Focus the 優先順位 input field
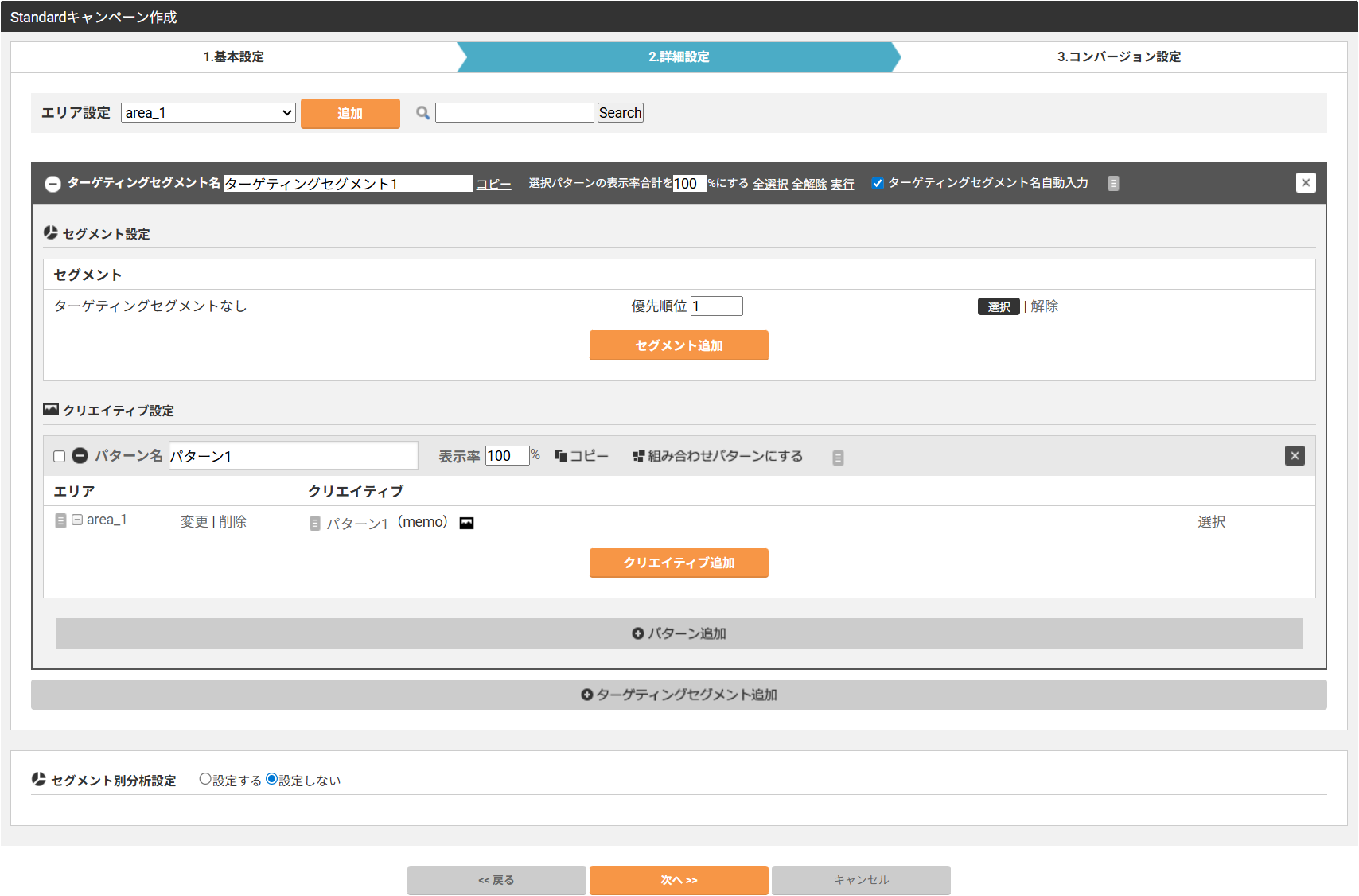 pos(717,306)
